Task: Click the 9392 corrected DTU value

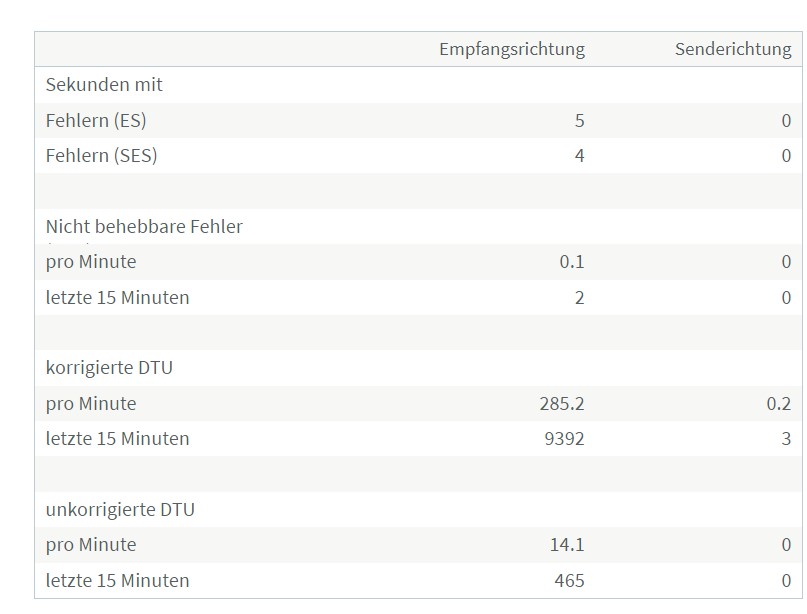Action: click(565, 439)
